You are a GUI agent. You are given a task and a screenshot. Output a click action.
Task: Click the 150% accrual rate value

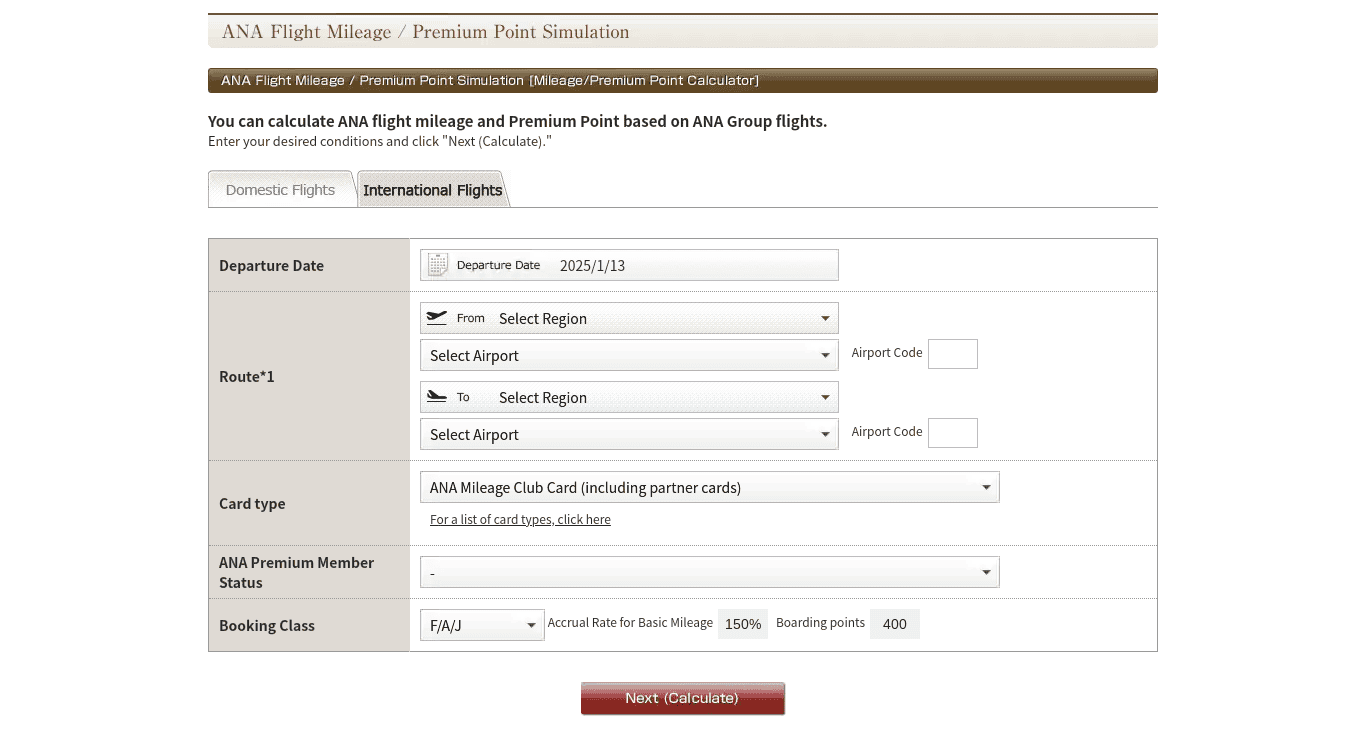[743, 624]
